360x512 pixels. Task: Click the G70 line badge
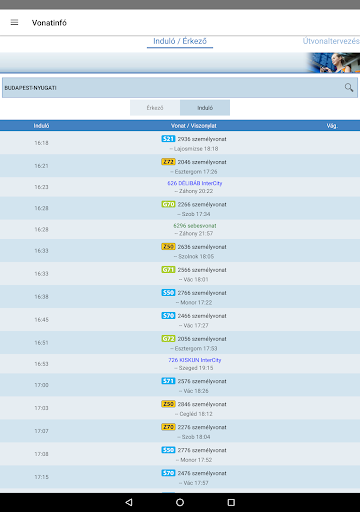pyautogui.click(x=168, y=204)
